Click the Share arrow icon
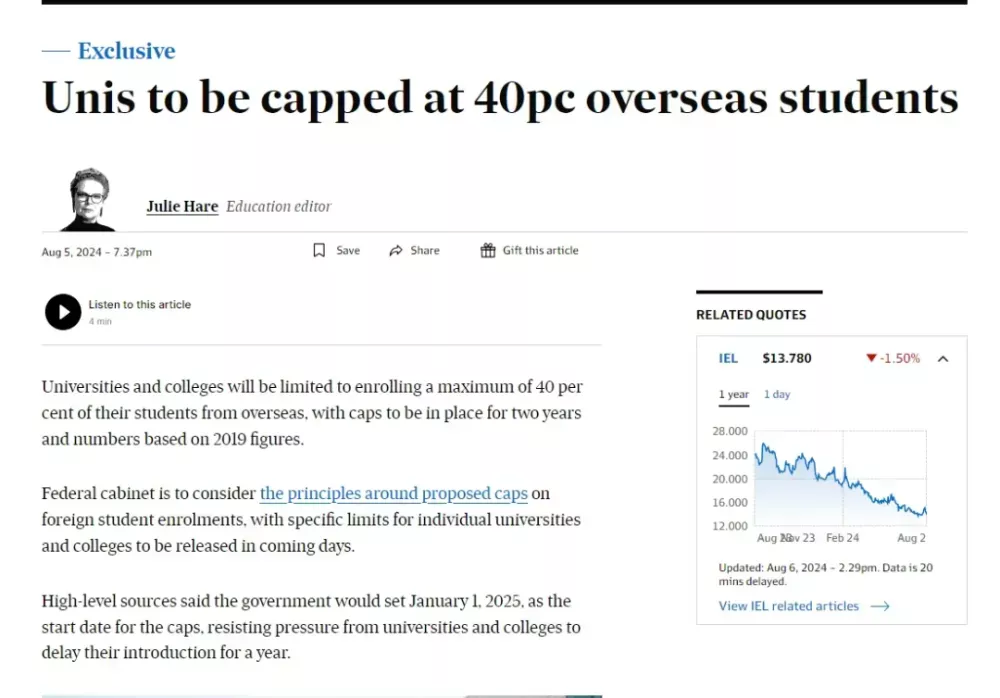This screenshot has height=698, width=1000. pos(396,251)
